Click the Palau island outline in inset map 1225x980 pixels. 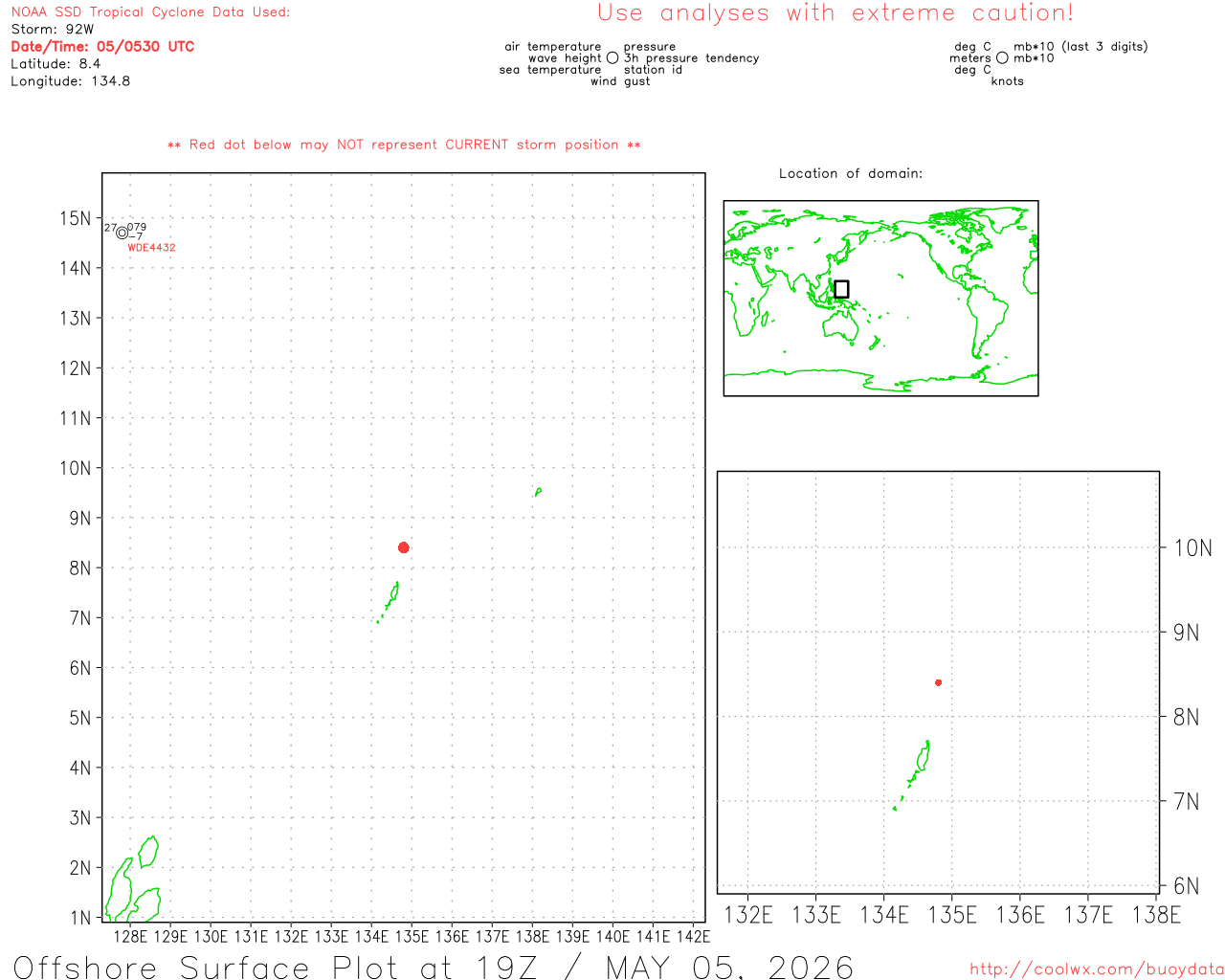pos(913,774)
